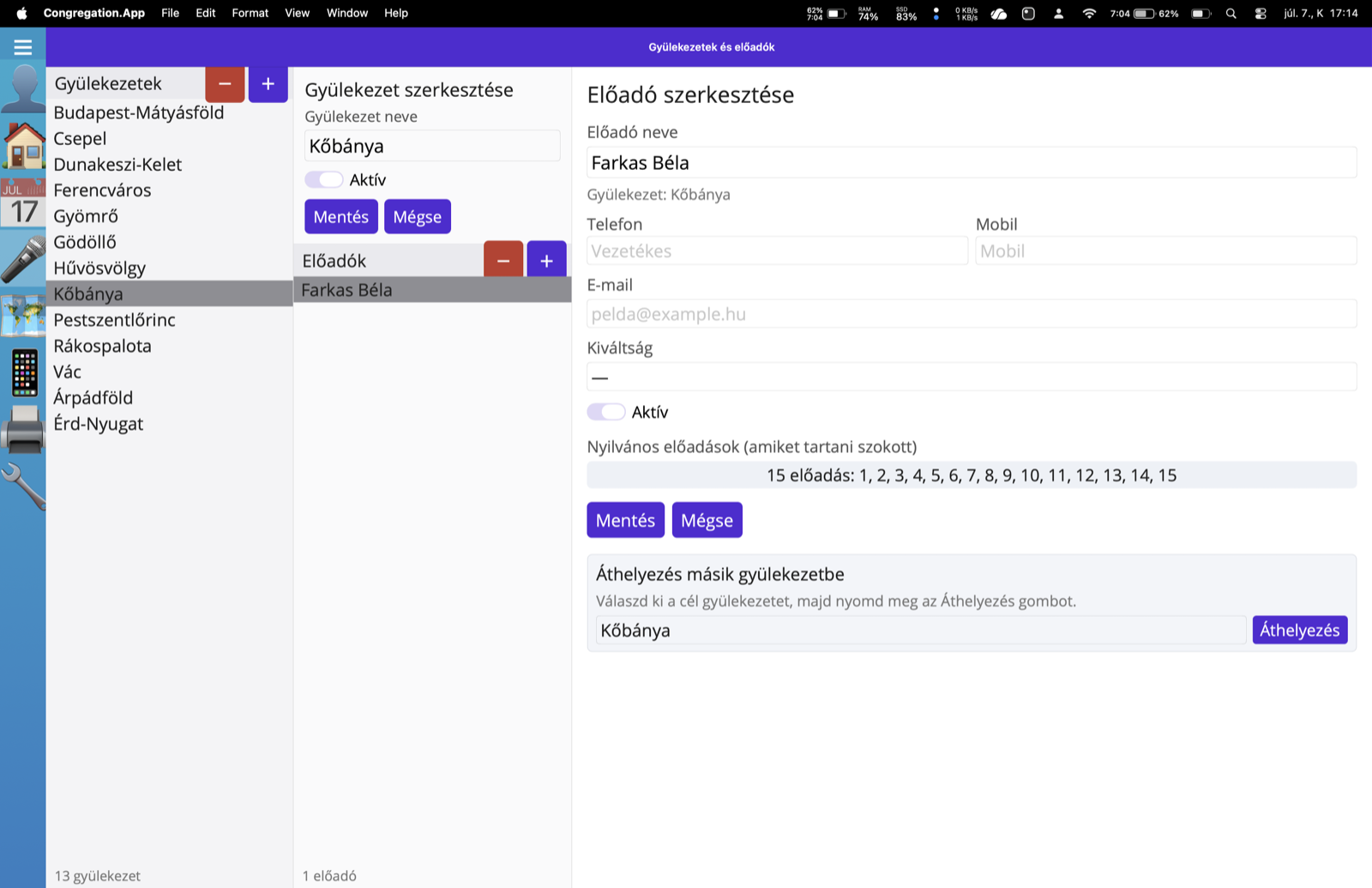This screenshot has height=888, width=1372.
Task: Open the Format menu
Action: 250,13
